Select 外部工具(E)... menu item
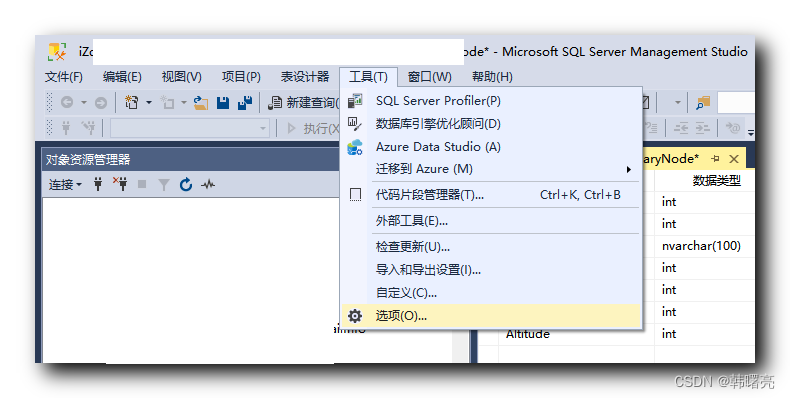Image resolution: width=790 pixels, height=398 pixels. click(491, 221)
